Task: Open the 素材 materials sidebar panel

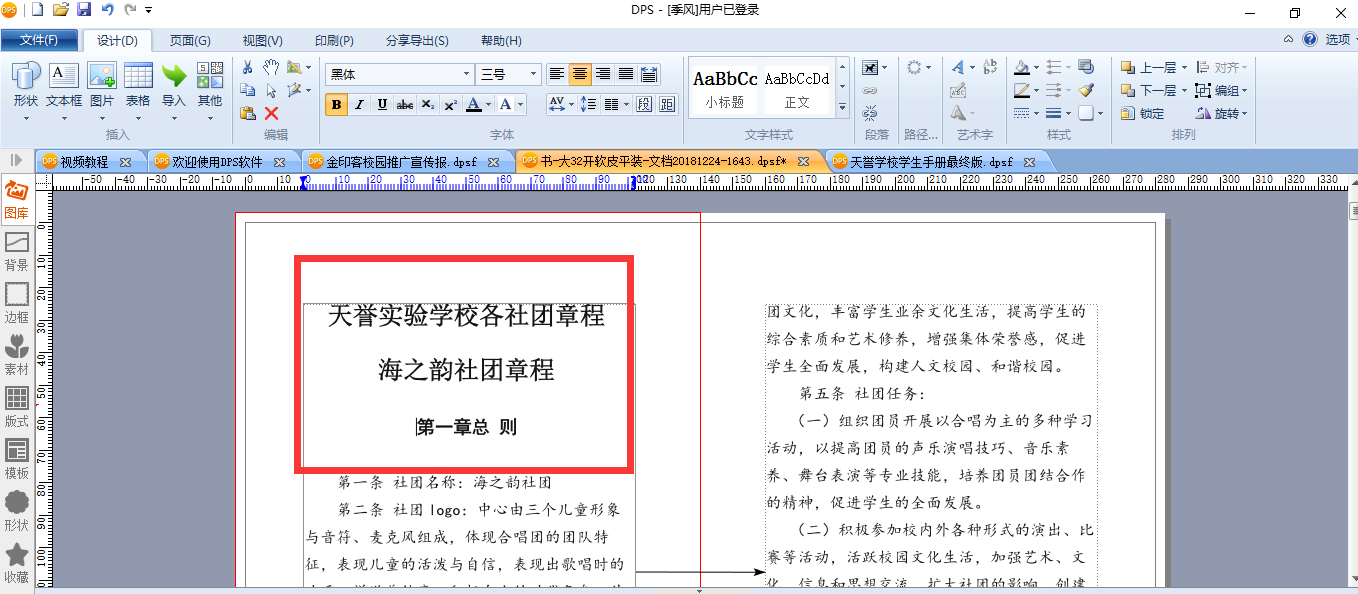Action: click(x=17, y=356)
